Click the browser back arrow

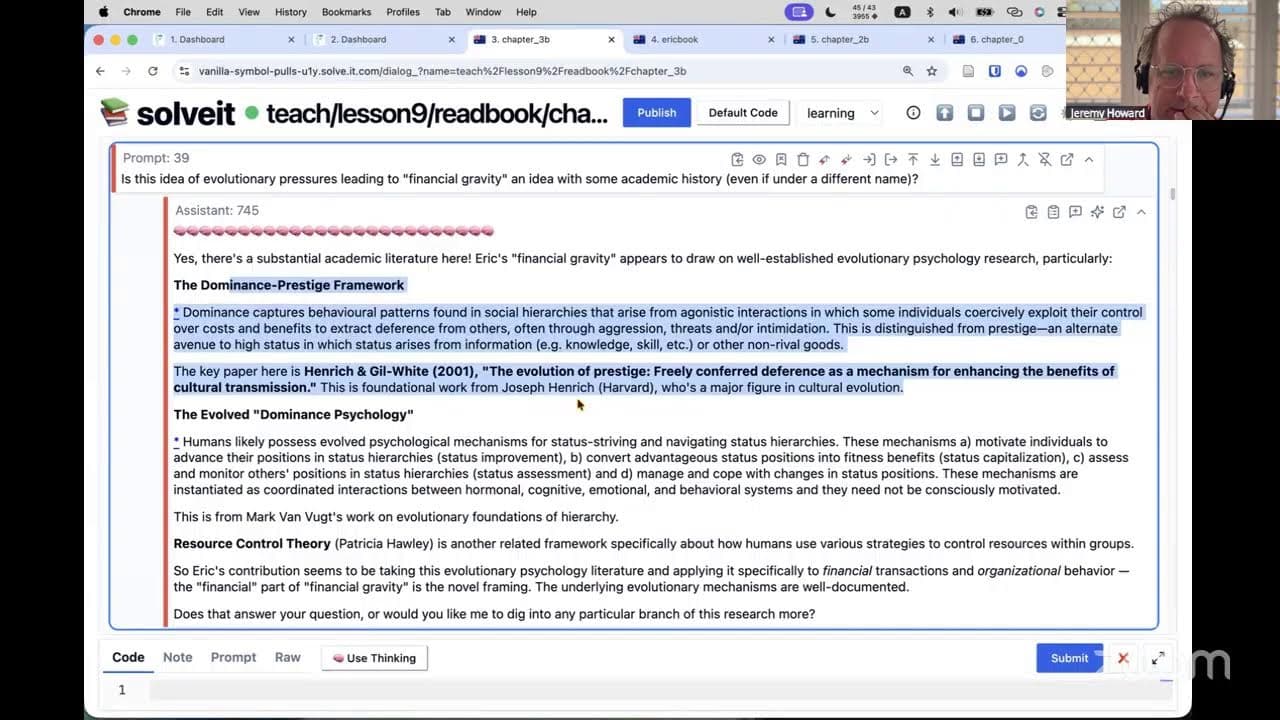(x=100, y=71)
